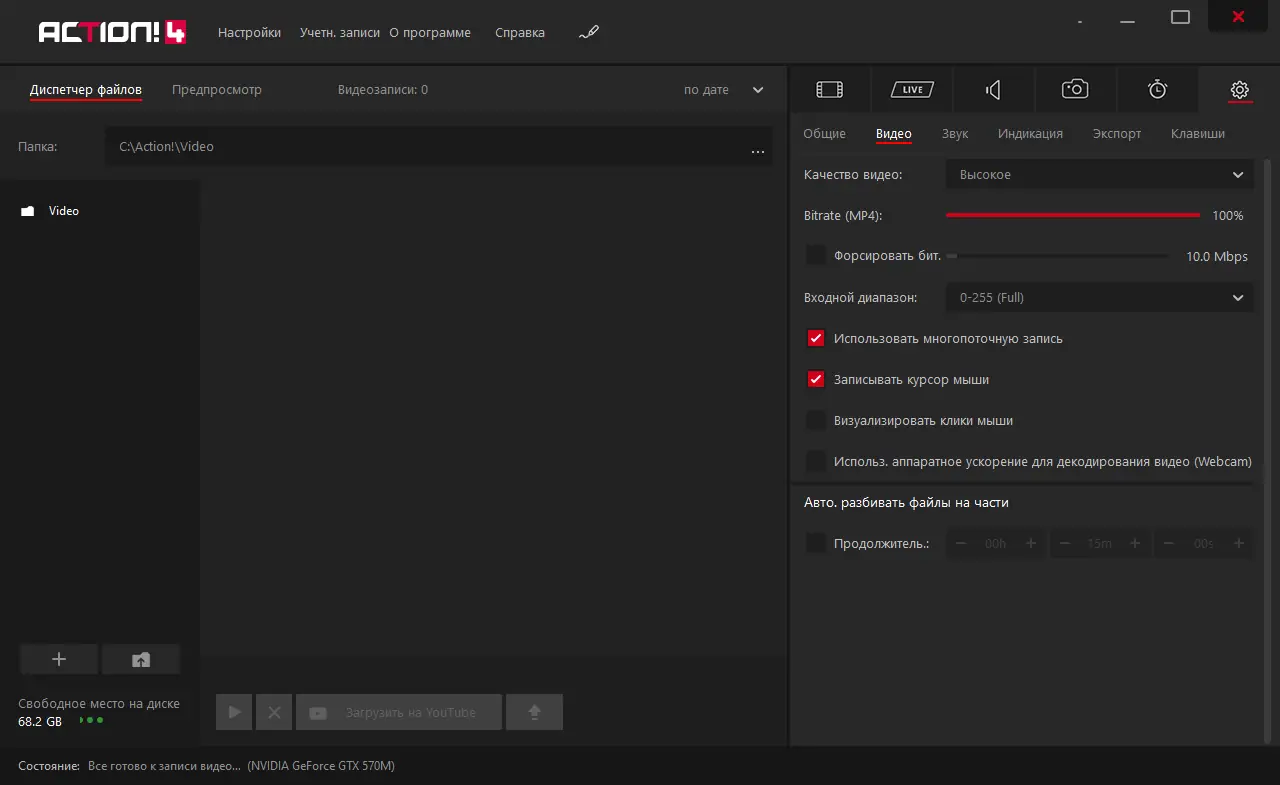Open the settings gear icon

tap(1239, 90)
